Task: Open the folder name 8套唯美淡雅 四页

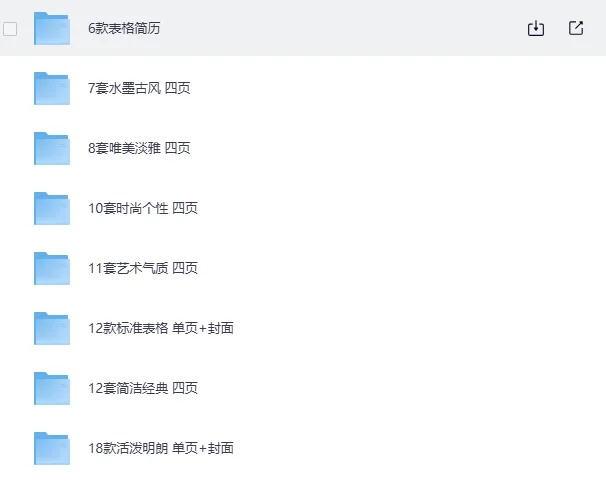Action: [x=139, y=148]
